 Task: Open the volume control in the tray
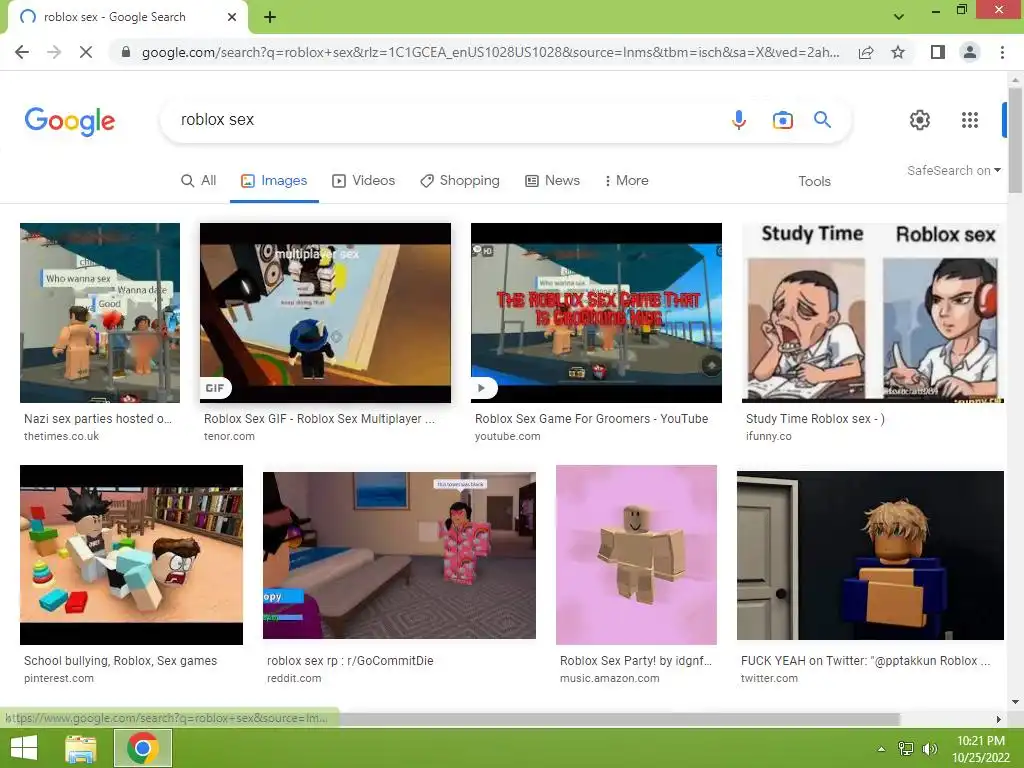coord(930,749)
